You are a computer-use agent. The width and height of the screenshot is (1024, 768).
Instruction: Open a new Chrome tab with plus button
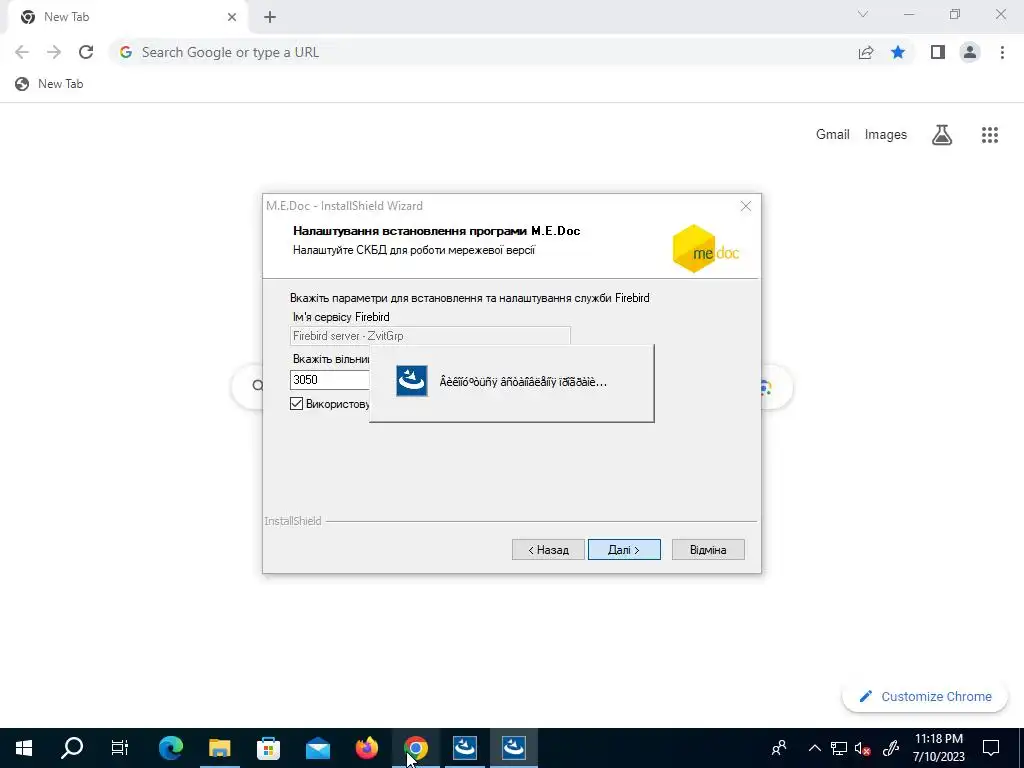270,17
